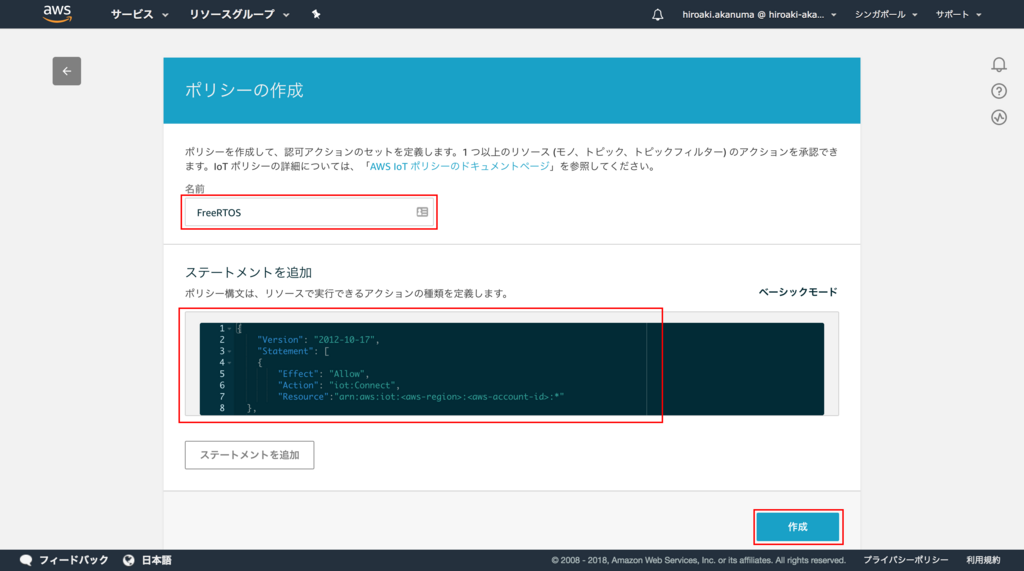Collapse code fold arrow on line 1

click(x=229, y=329)
